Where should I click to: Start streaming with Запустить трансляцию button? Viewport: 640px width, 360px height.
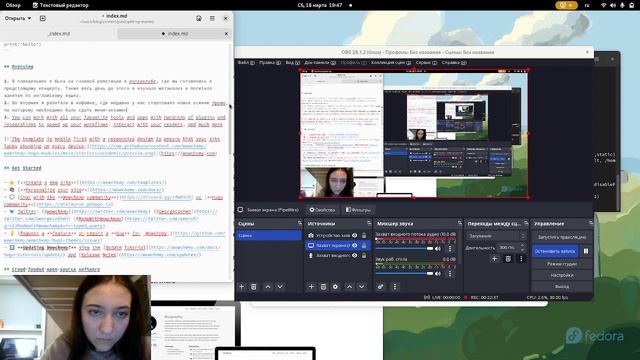point(562,237)
